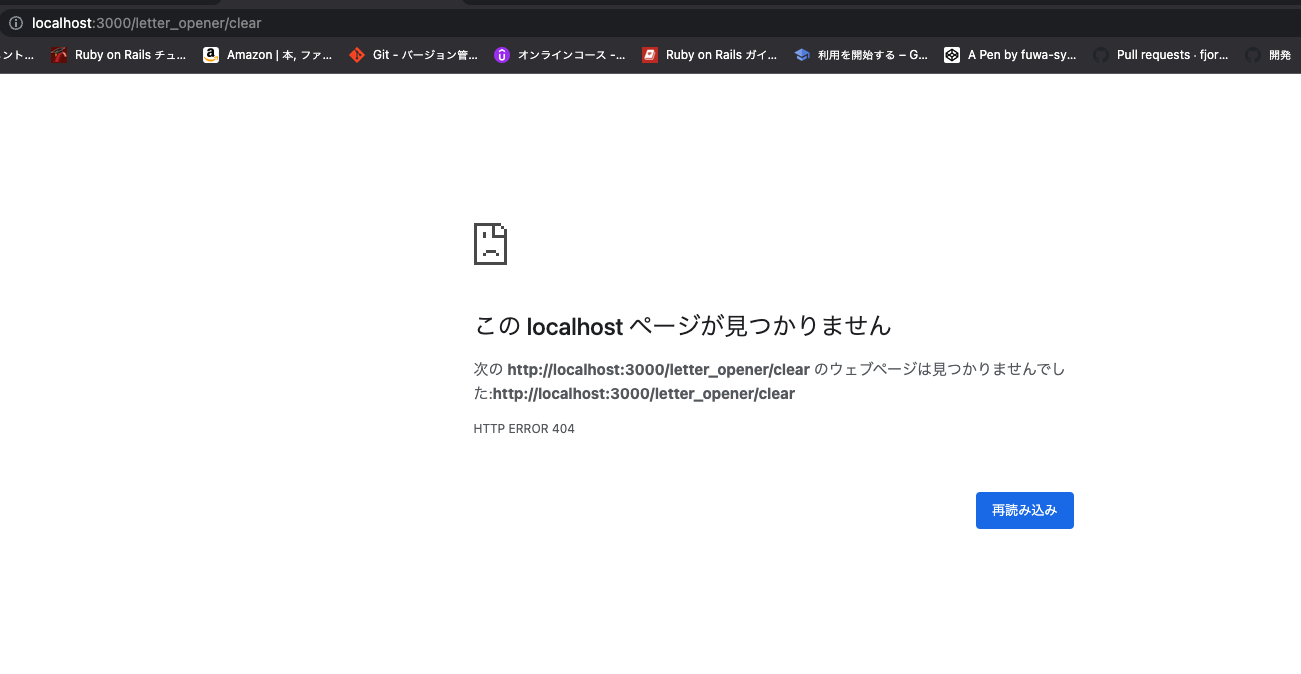Click the GitHub icon on the 開発 bookmark
Screen dimensions: 1301x674
[x=1252, y=55]
